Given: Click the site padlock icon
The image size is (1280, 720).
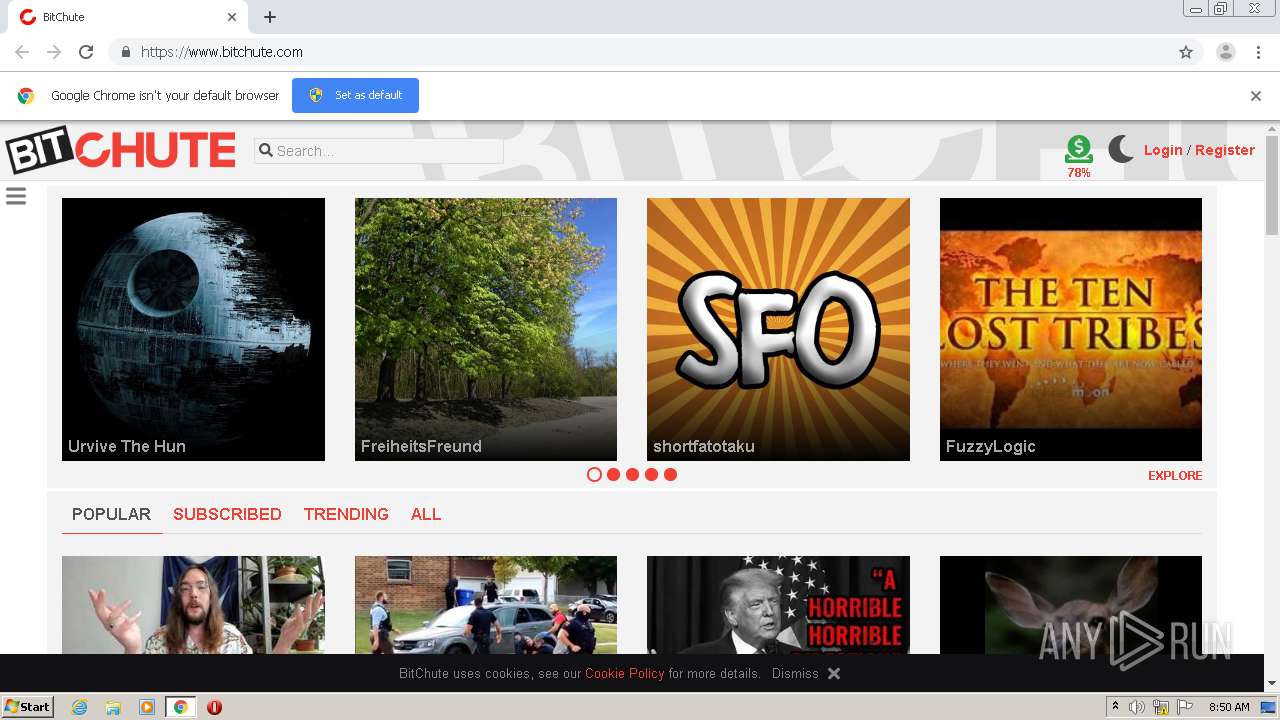Looking at the screenshot, I should 125,52.
